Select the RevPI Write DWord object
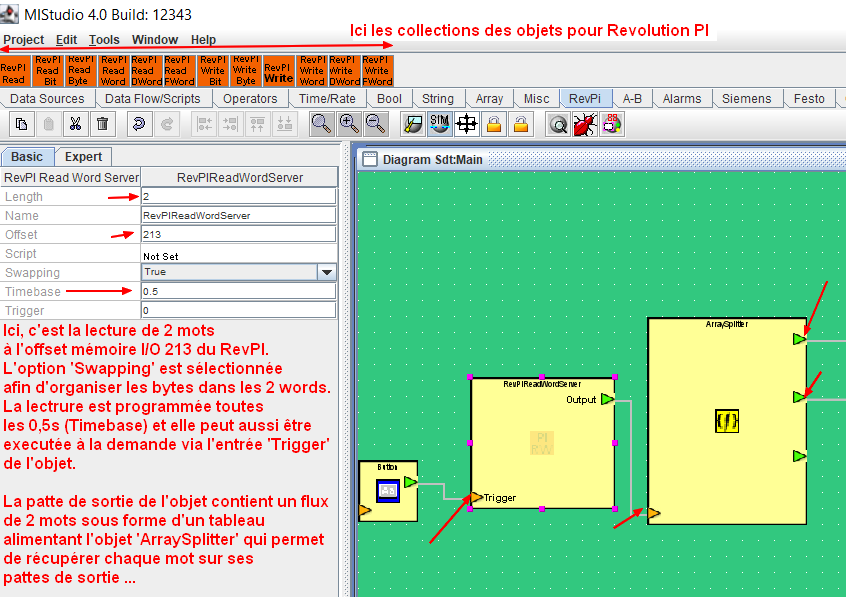Viewport: 847px width, 599px height. 345,71
